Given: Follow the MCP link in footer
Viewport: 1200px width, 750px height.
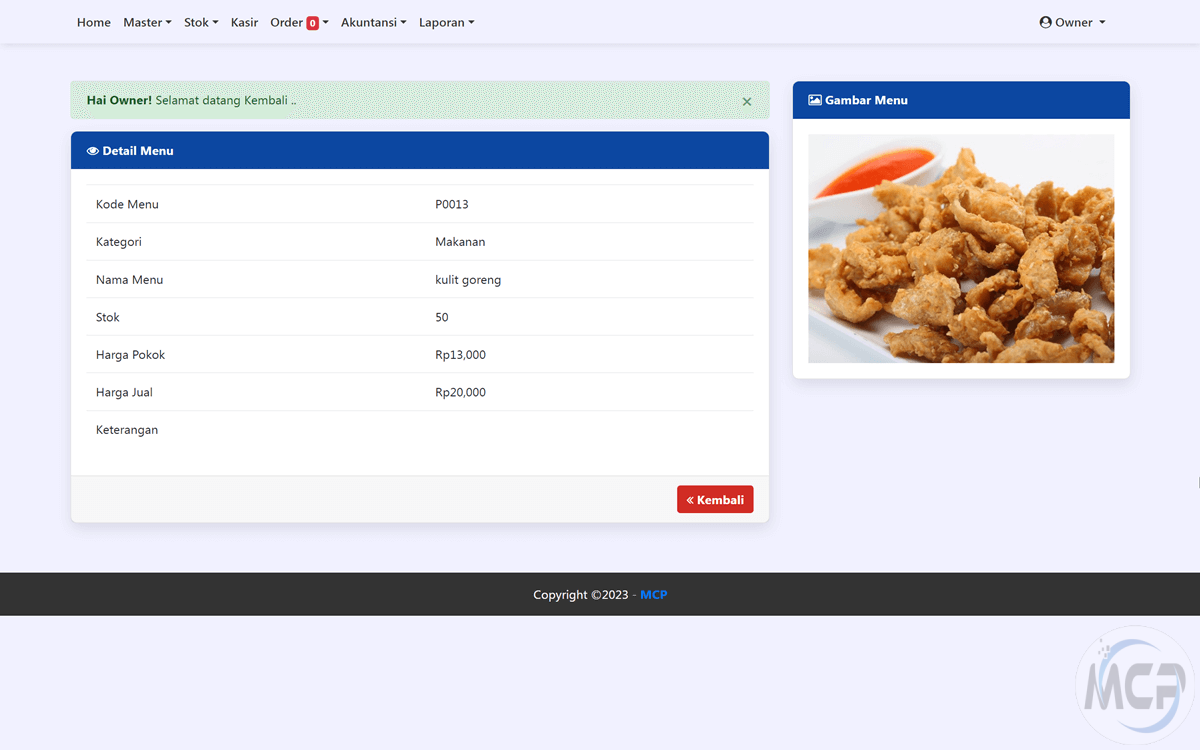Looking at the screenshot, I should coord(653,595).
